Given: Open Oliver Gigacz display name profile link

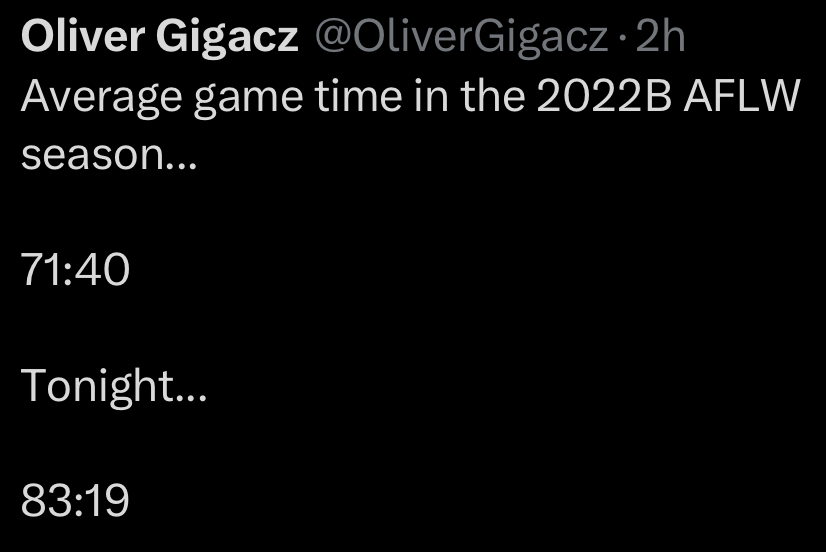Looking at the screenshot, I should point(160,38).
